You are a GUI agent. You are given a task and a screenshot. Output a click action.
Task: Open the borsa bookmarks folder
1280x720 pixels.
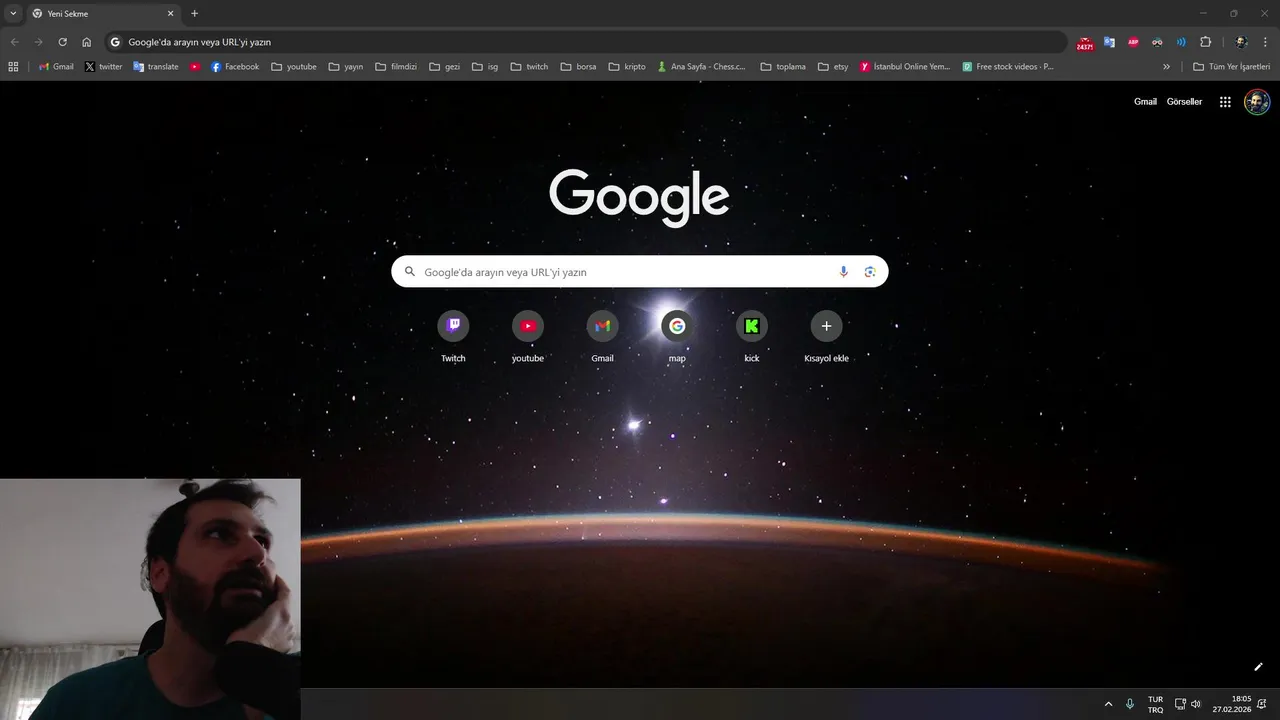(x=579, y=67)
